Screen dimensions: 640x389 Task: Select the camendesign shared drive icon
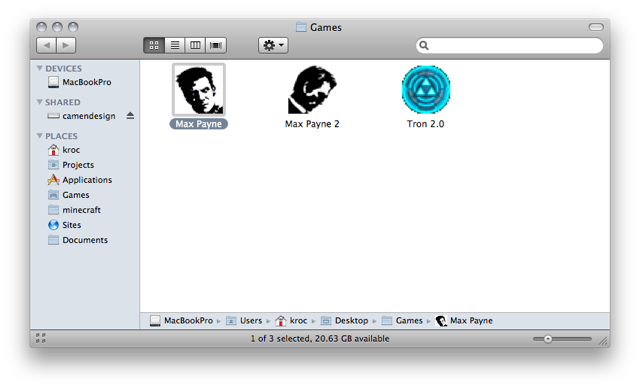53,116
